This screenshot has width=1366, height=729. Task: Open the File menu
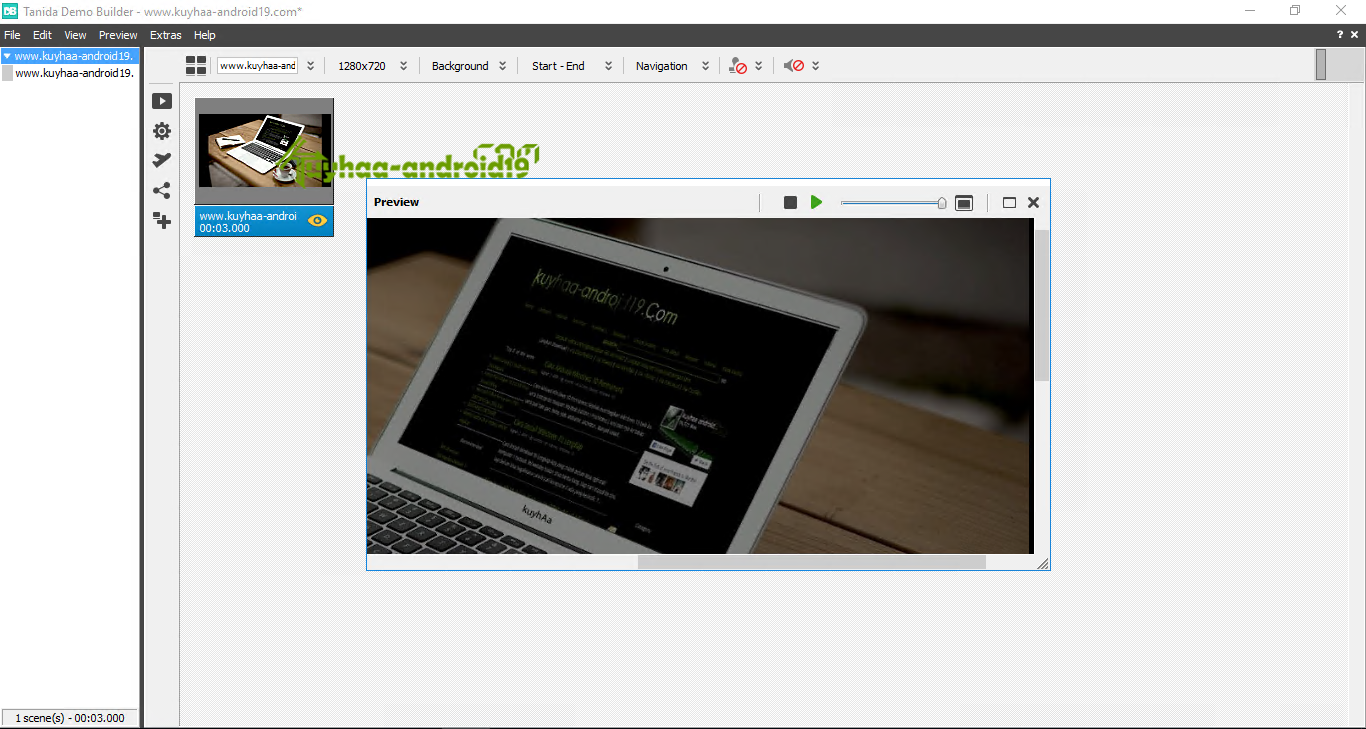click(12, 35)
